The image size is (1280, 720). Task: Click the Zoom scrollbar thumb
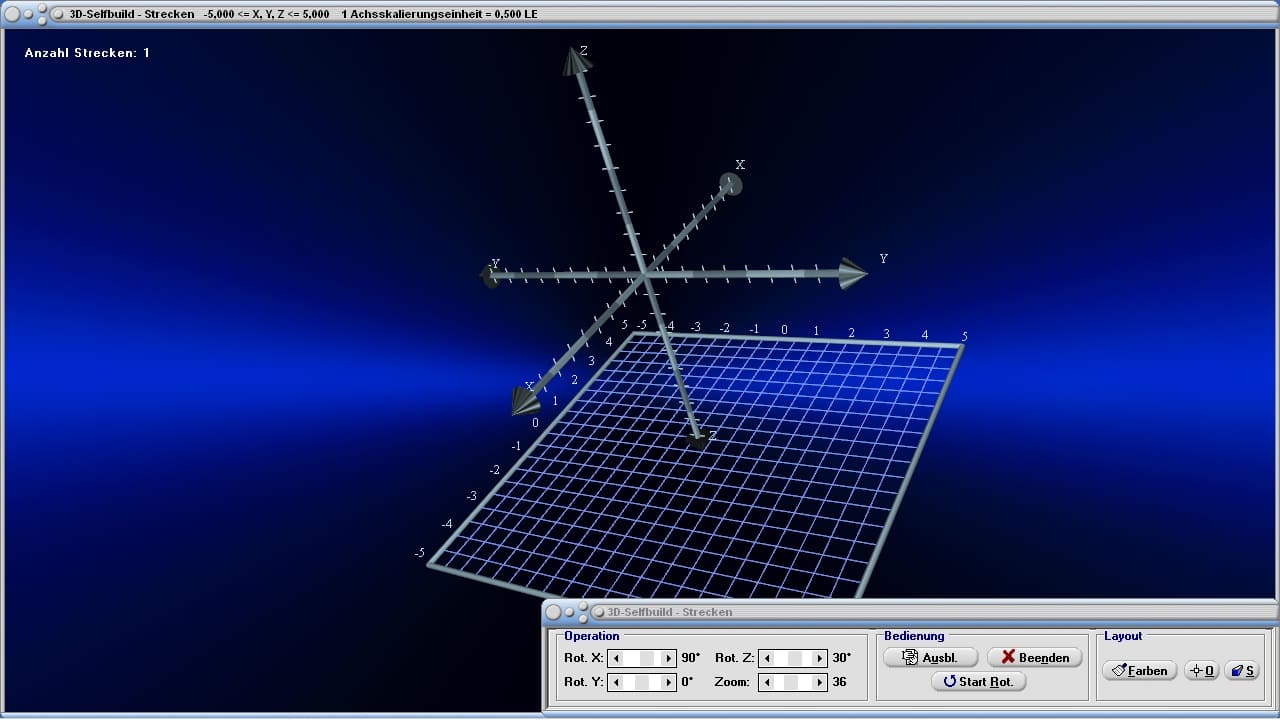[x=790, y=682]
